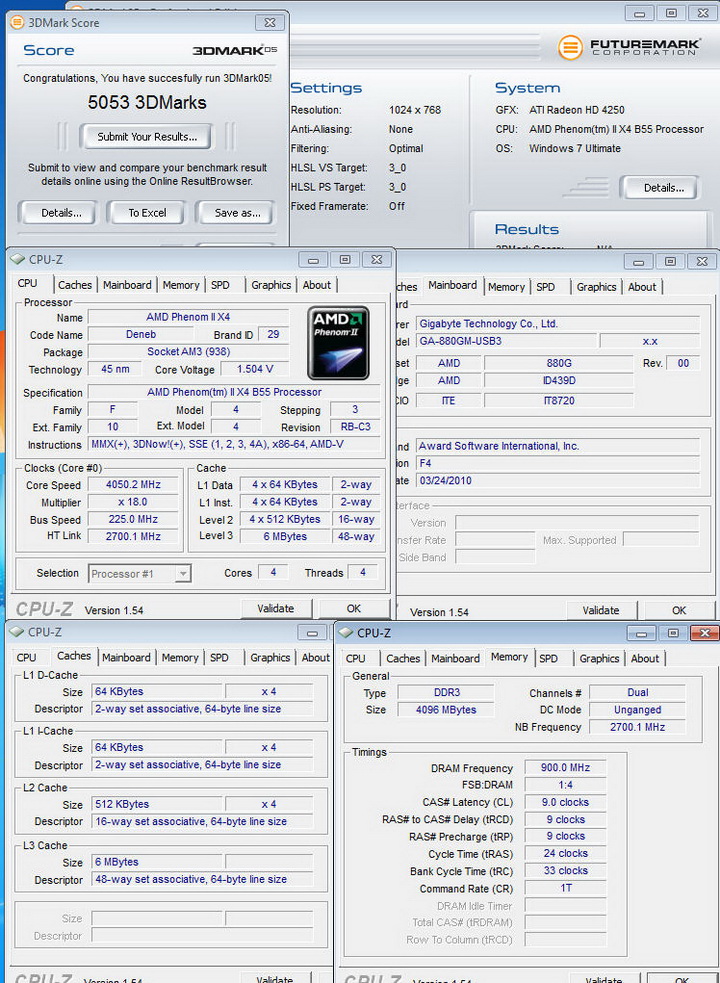Click the Revision value RB-C3

pyautogui.click(x=355, y=428)
